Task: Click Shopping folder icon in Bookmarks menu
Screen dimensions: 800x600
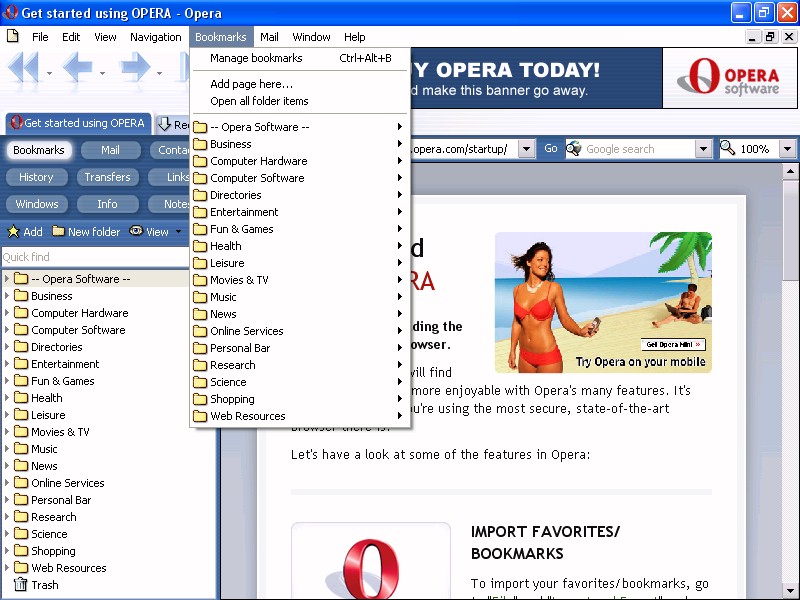Action: 200,399
